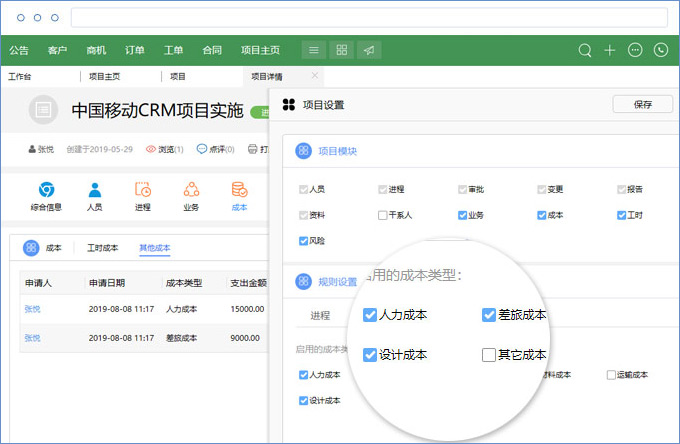Open the hamburger list menu in toolbar
Viewport: 680px width, 444px height.
click(x=314, y=50)
